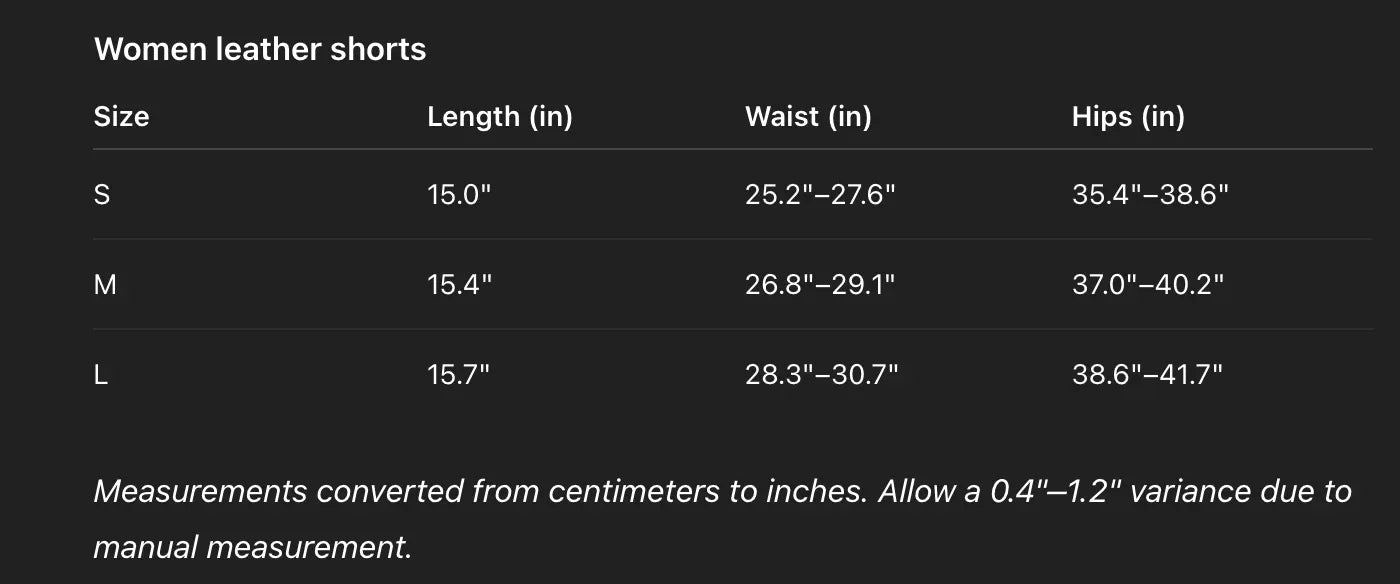Viewport: 1400px width, 584px height.
Task: Click the Waist (in) column header
Action: click(808, 116)
